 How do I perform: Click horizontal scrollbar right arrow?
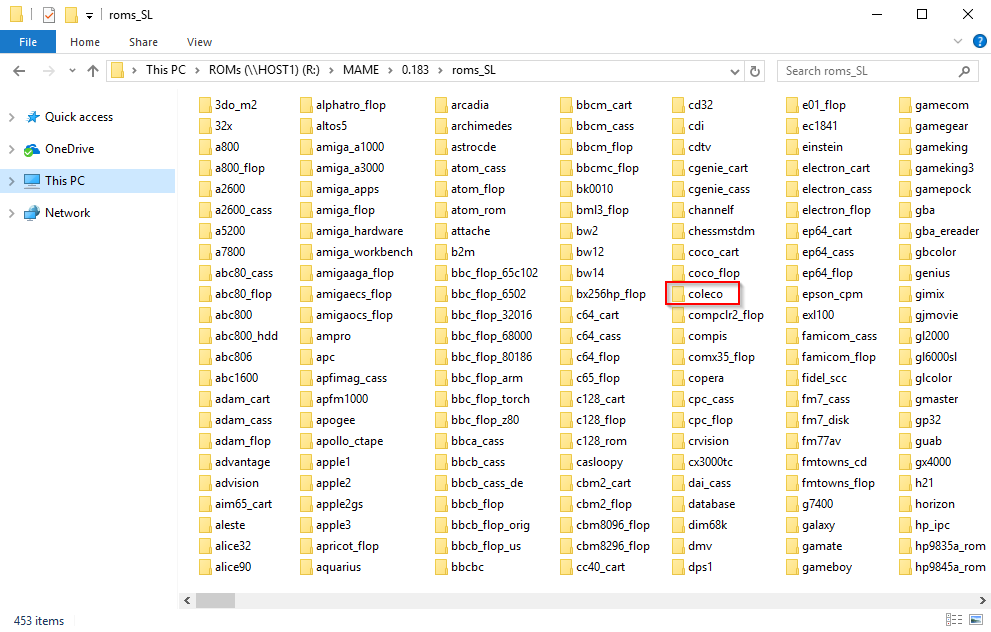click(x=983, y=600)
